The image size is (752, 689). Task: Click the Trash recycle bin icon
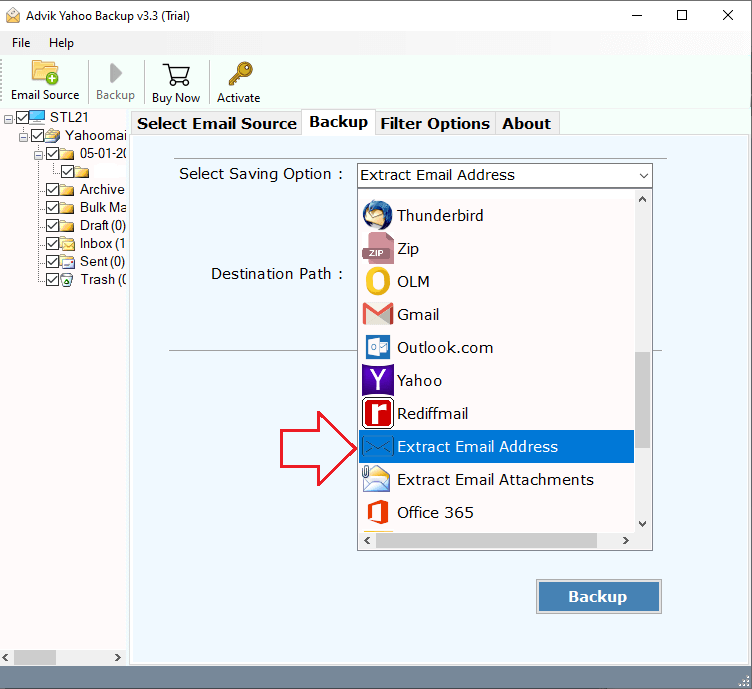coord(67,280)
